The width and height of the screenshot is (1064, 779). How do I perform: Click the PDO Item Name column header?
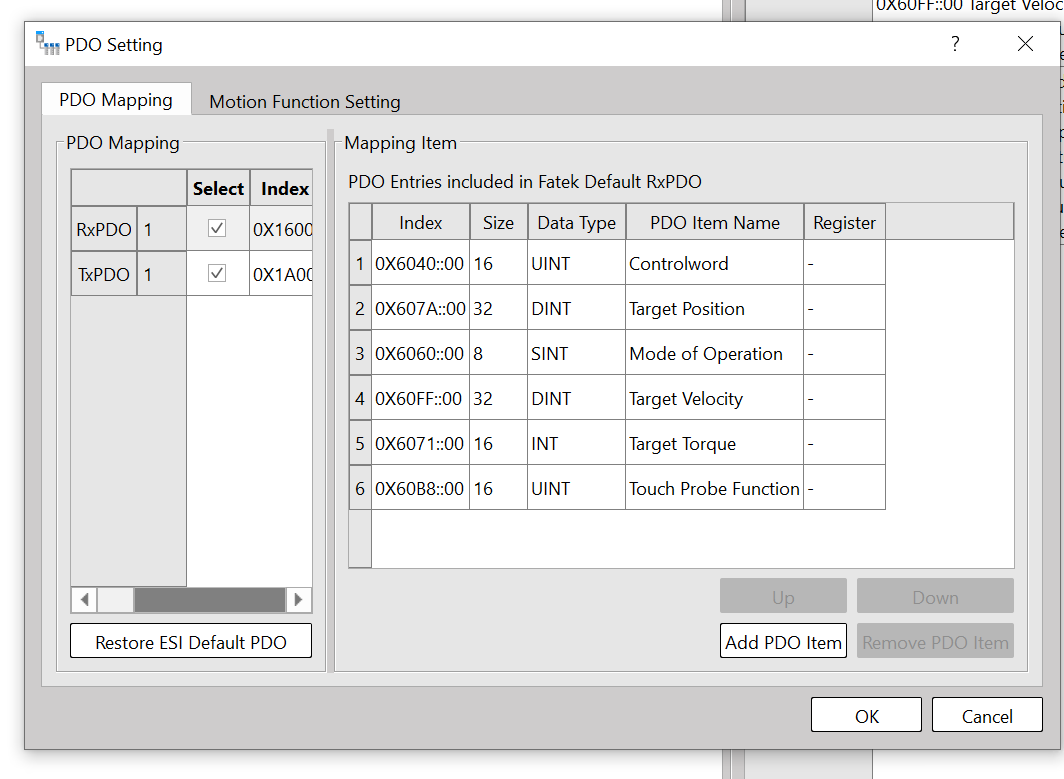point(714,223)
